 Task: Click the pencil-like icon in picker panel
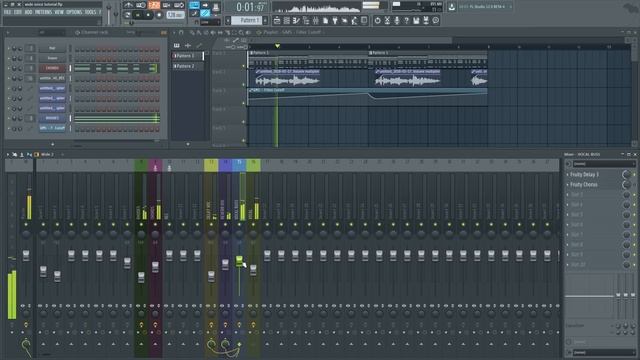pyautogui.click(x=199, y=45)
